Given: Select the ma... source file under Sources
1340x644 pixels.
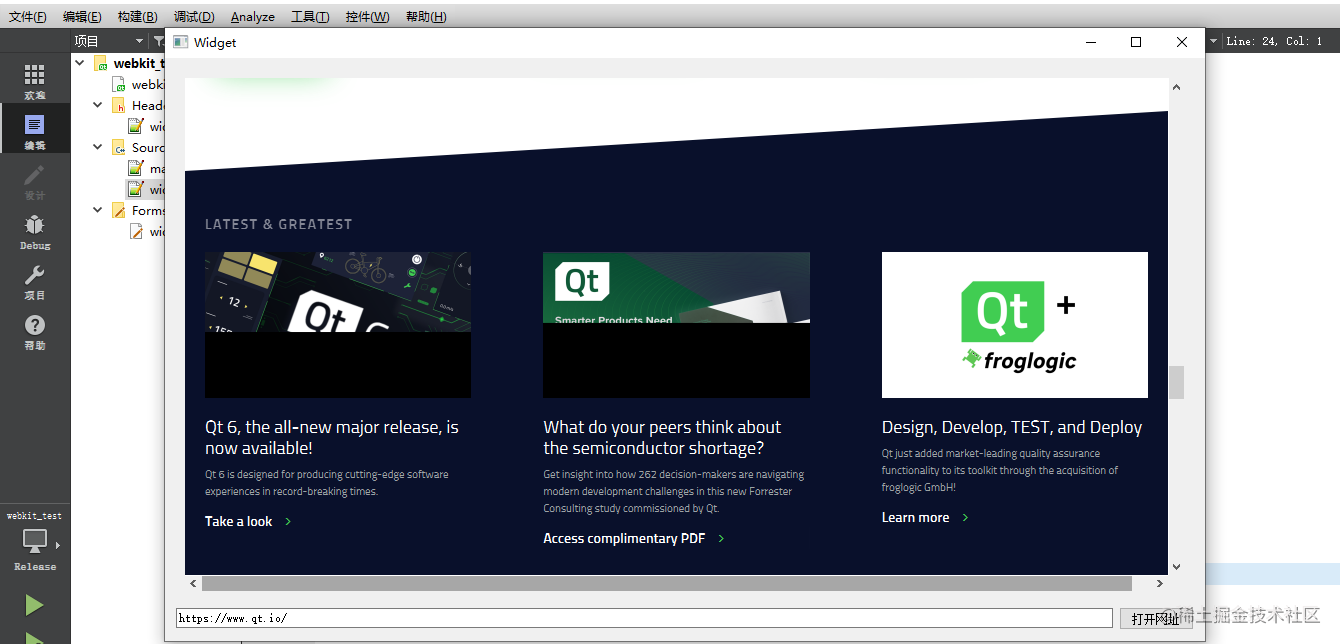Looking at the screenshot, I should [x=135, y=168].
